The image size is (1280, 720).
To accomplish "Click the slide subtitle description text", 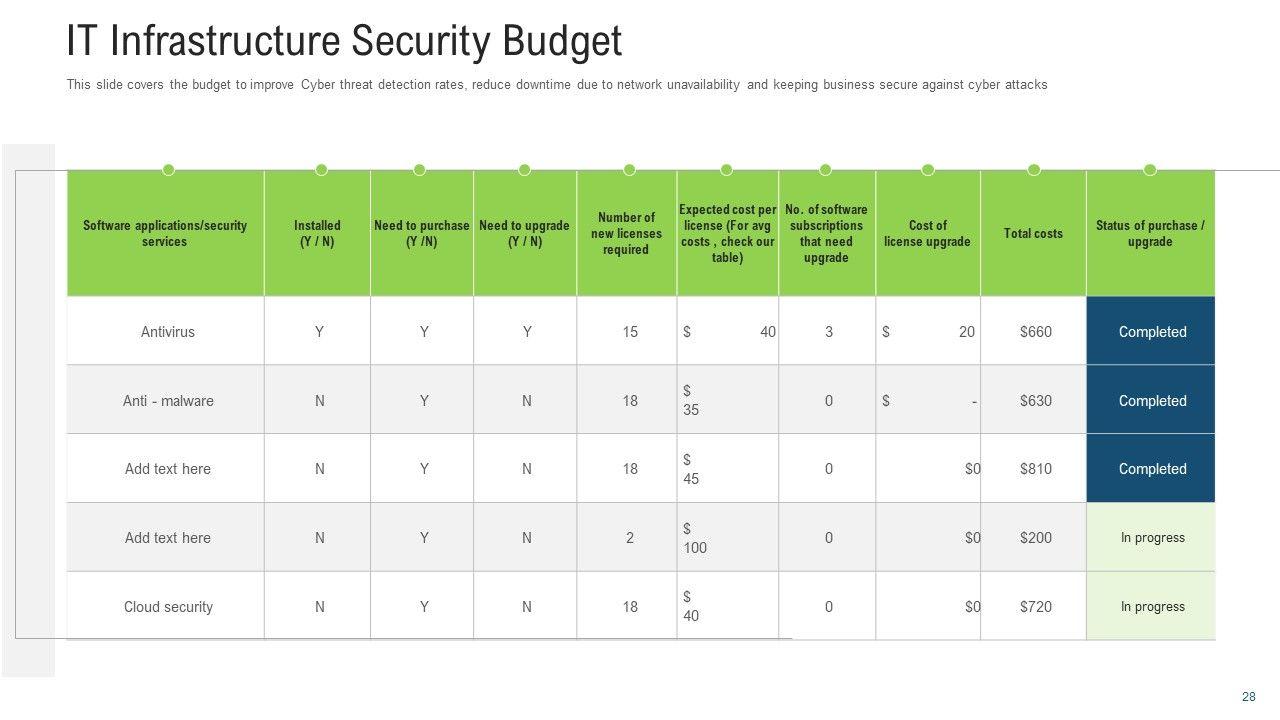I will tap(556, 85).
